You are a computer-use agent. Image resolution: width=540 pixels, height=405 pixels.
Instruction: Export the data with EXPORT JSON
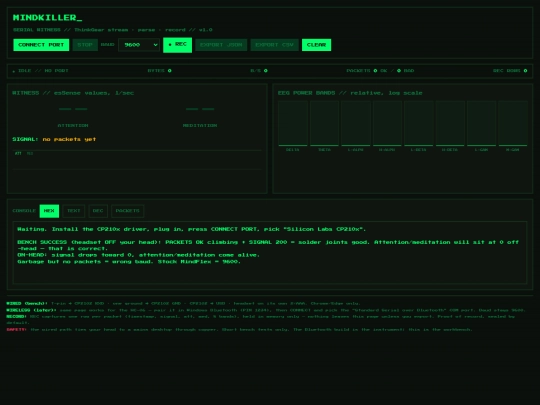[221, 45]
